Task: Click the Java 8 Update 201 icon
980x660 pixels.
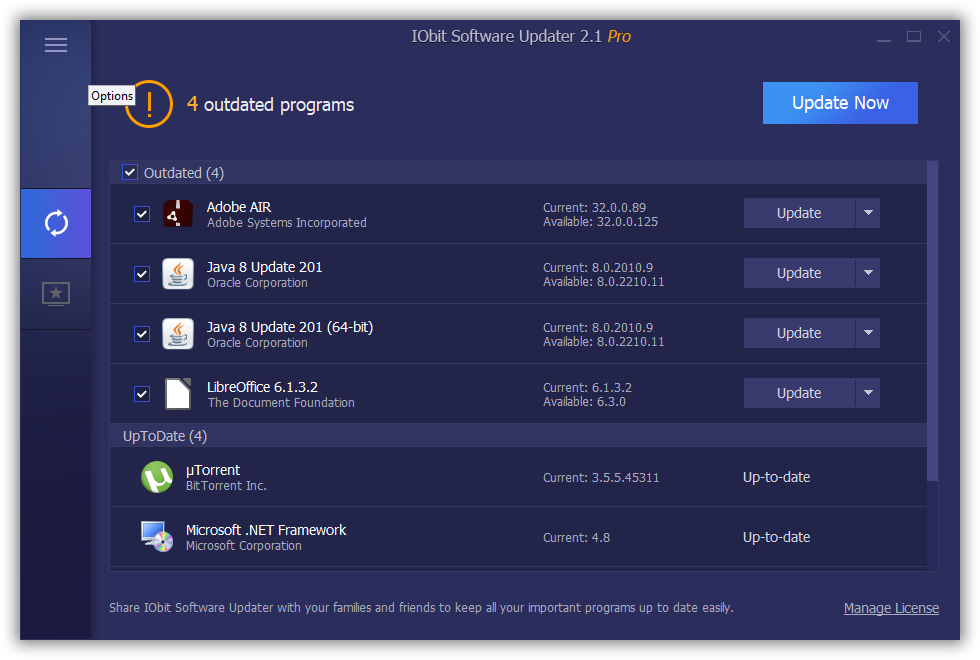Action: click(178, 274)
